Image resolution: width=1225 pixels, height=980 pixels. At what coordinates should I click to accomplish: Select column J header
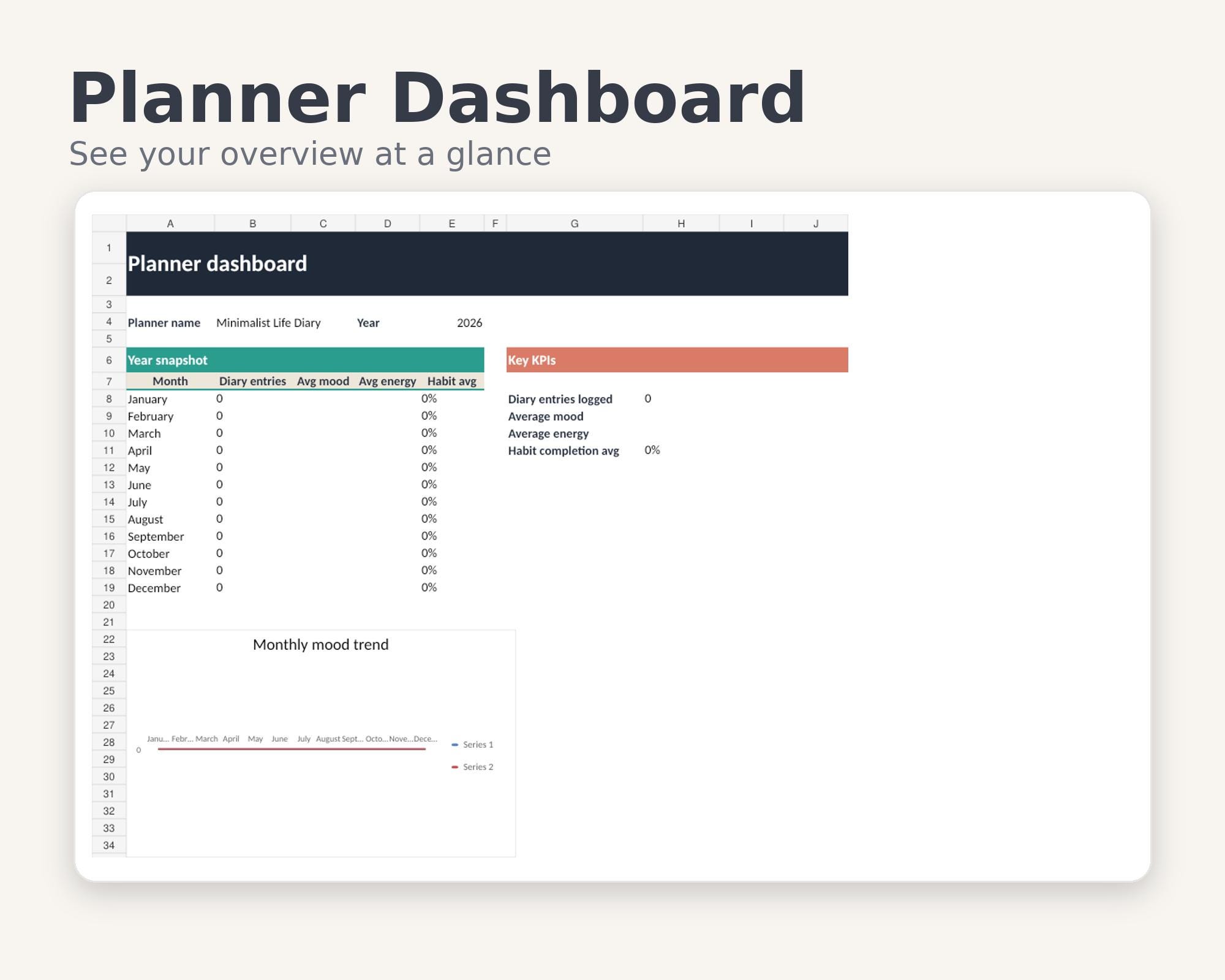point(816,224)
